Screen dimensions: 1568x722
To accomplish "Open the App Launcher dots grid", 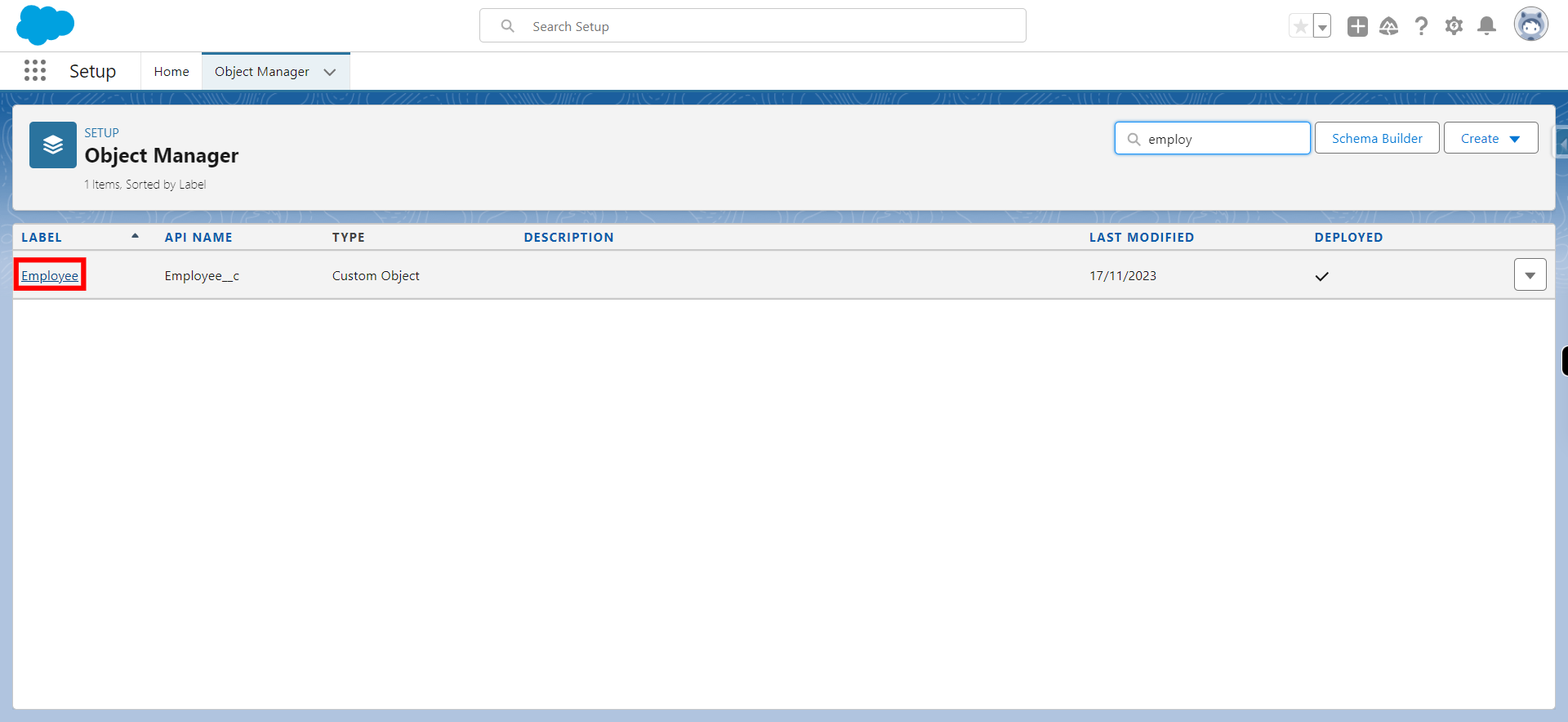I will [x=35, y=70].
